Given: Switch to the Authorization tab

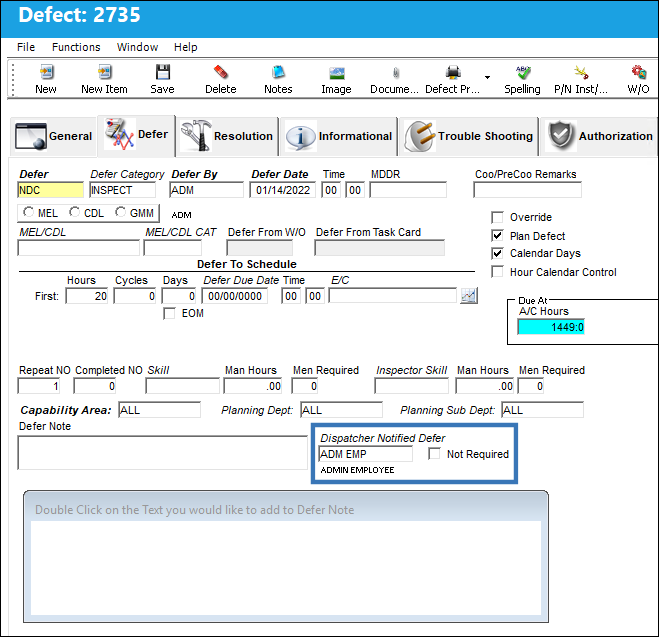Looking at the screenshot, I should coord(599,136).
